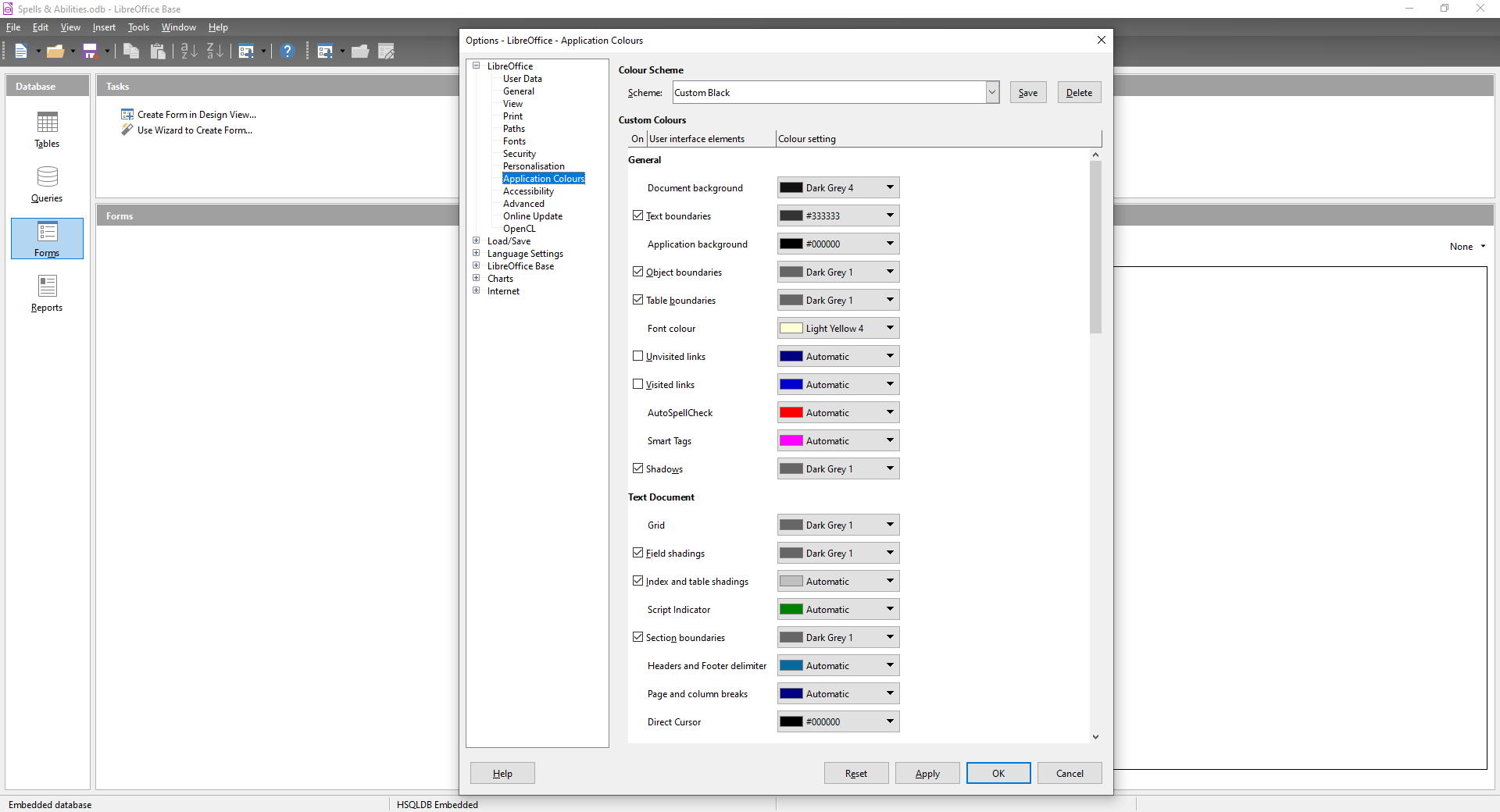Viewport: 1500px width, 812px height.
Task: Click the Text boundaries #333333 colour swatch
Action: (x=791, y=215)
